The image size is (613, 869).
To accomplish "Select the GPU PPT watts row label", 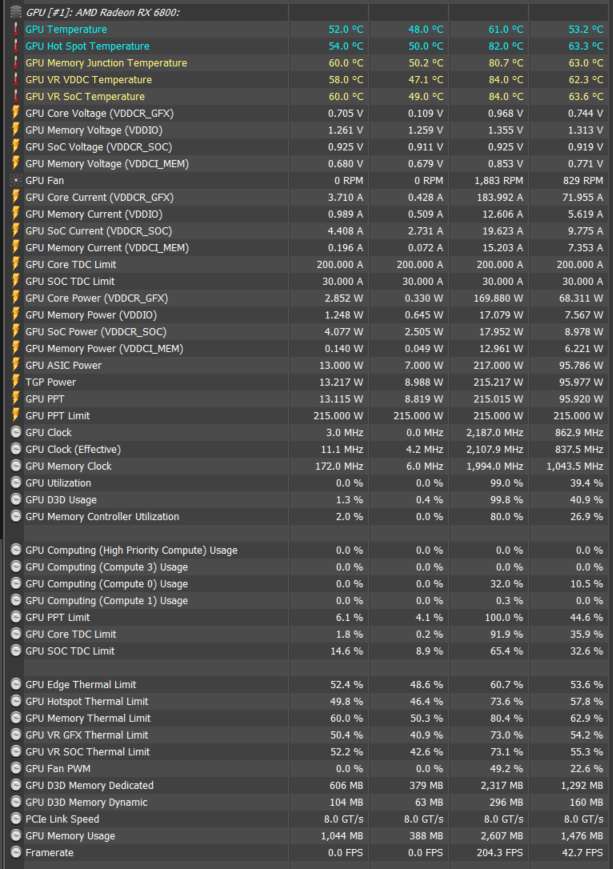I will (x=44, y=399).
